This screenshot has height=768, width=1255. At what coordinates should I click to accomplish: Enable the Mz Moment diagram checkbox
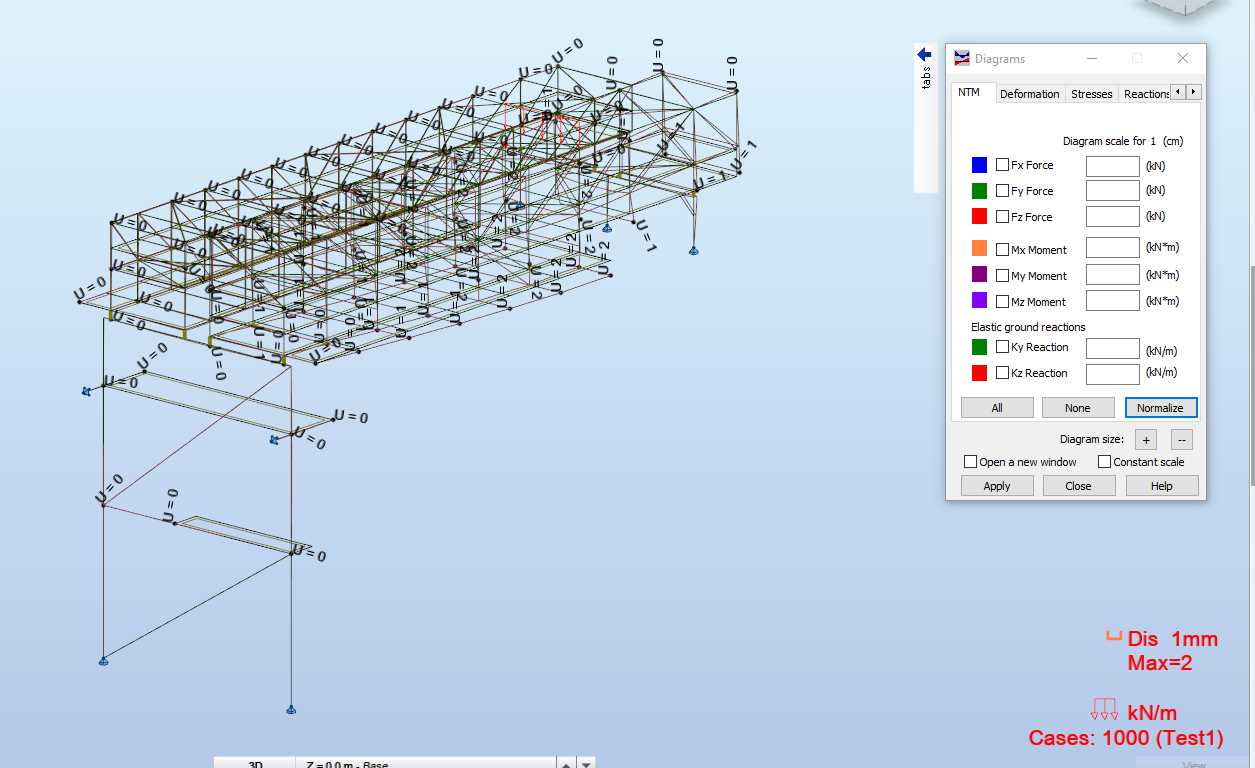coord(1003,301)
